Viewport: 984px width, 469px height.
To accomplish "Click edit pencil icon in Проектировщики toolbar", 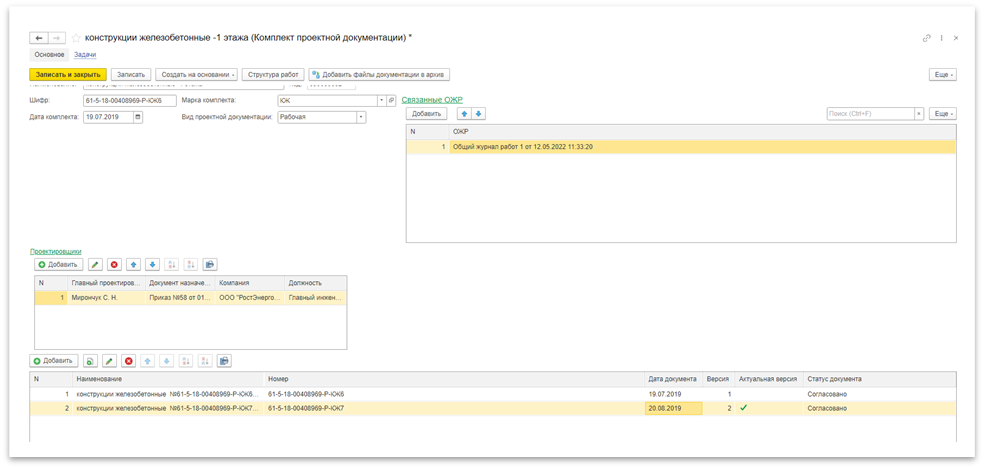I will [95, 265].
